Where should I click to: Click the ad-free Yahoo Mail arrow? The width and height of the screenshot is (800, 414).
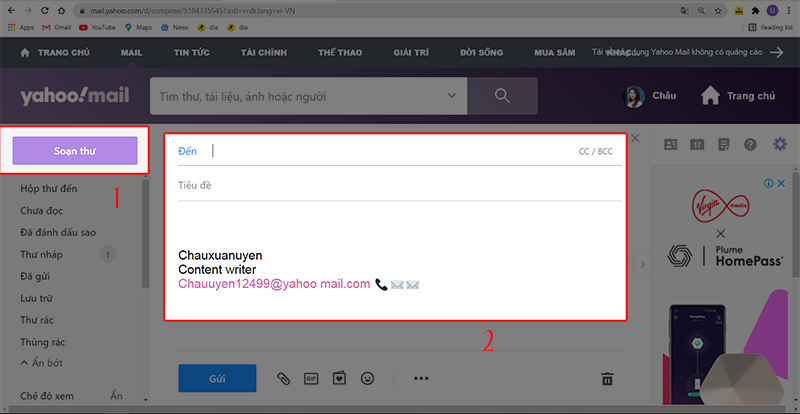777,52
